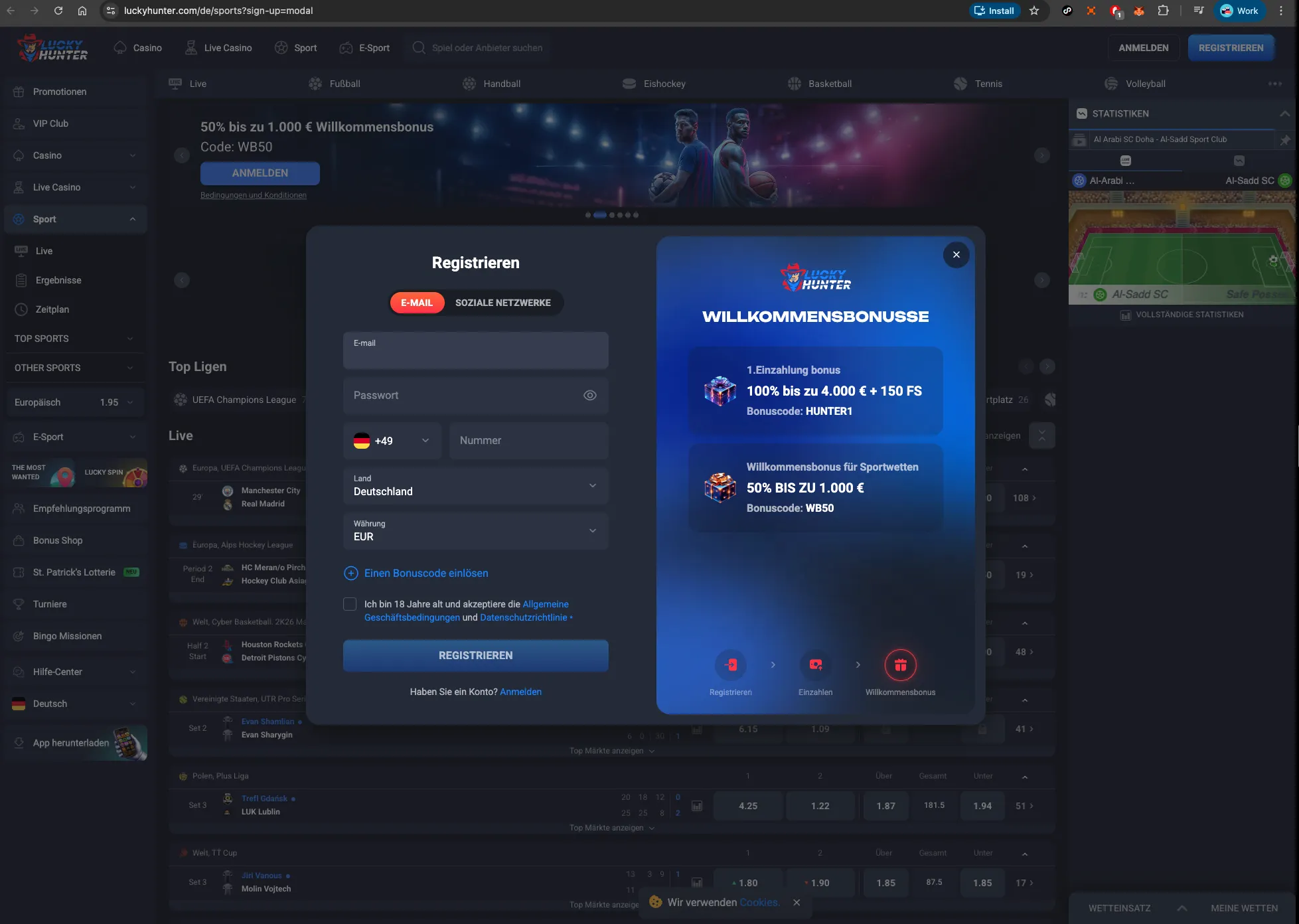Select Tennis sport tab
The width and height of the screenshot is (1299, 924).
pos(978,84)
